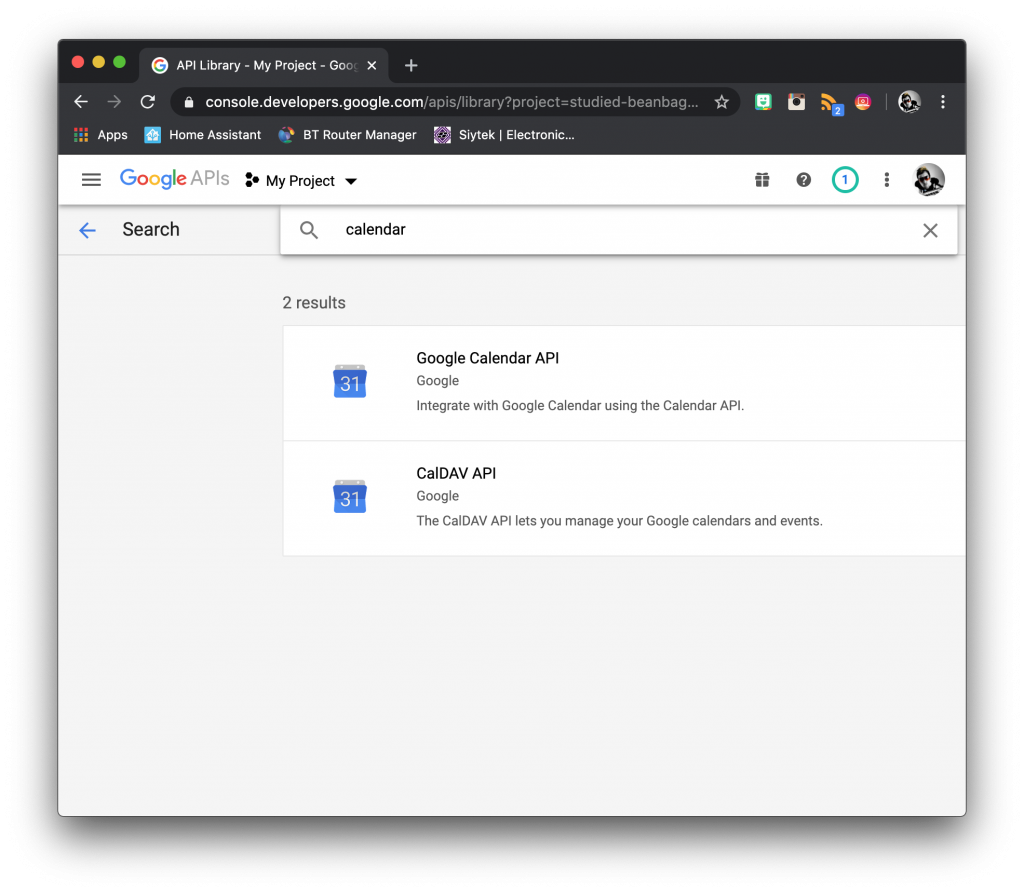The height and width of the screenshot is (893, 1024).
Task: Open the Siytek Electronic bookmark
Action: click(504, 135)
